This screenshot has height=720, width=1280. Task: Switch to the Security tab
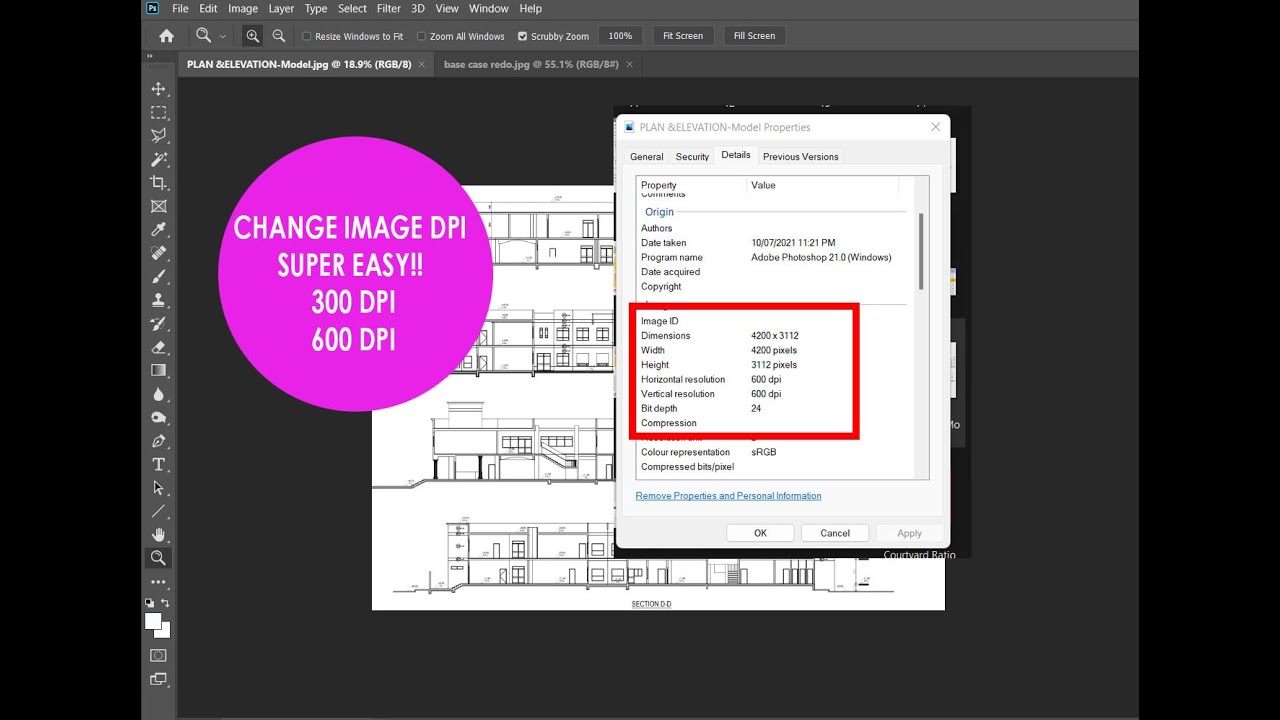(x=692, y=157)
